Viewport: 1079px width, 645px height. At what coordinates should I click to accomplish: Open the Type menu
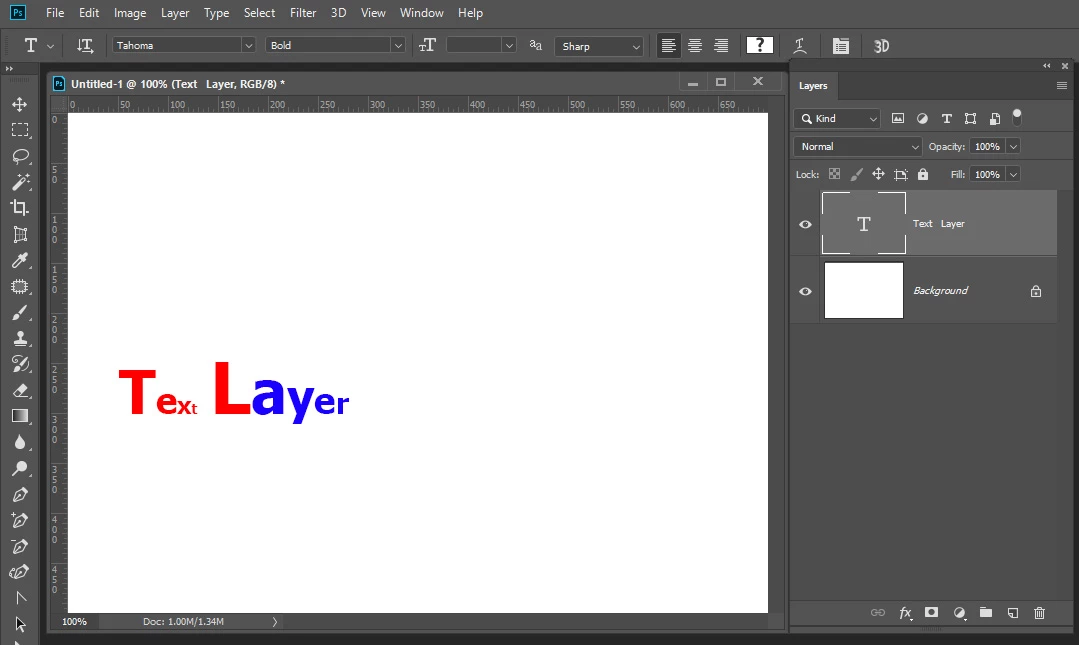[216, 13]
